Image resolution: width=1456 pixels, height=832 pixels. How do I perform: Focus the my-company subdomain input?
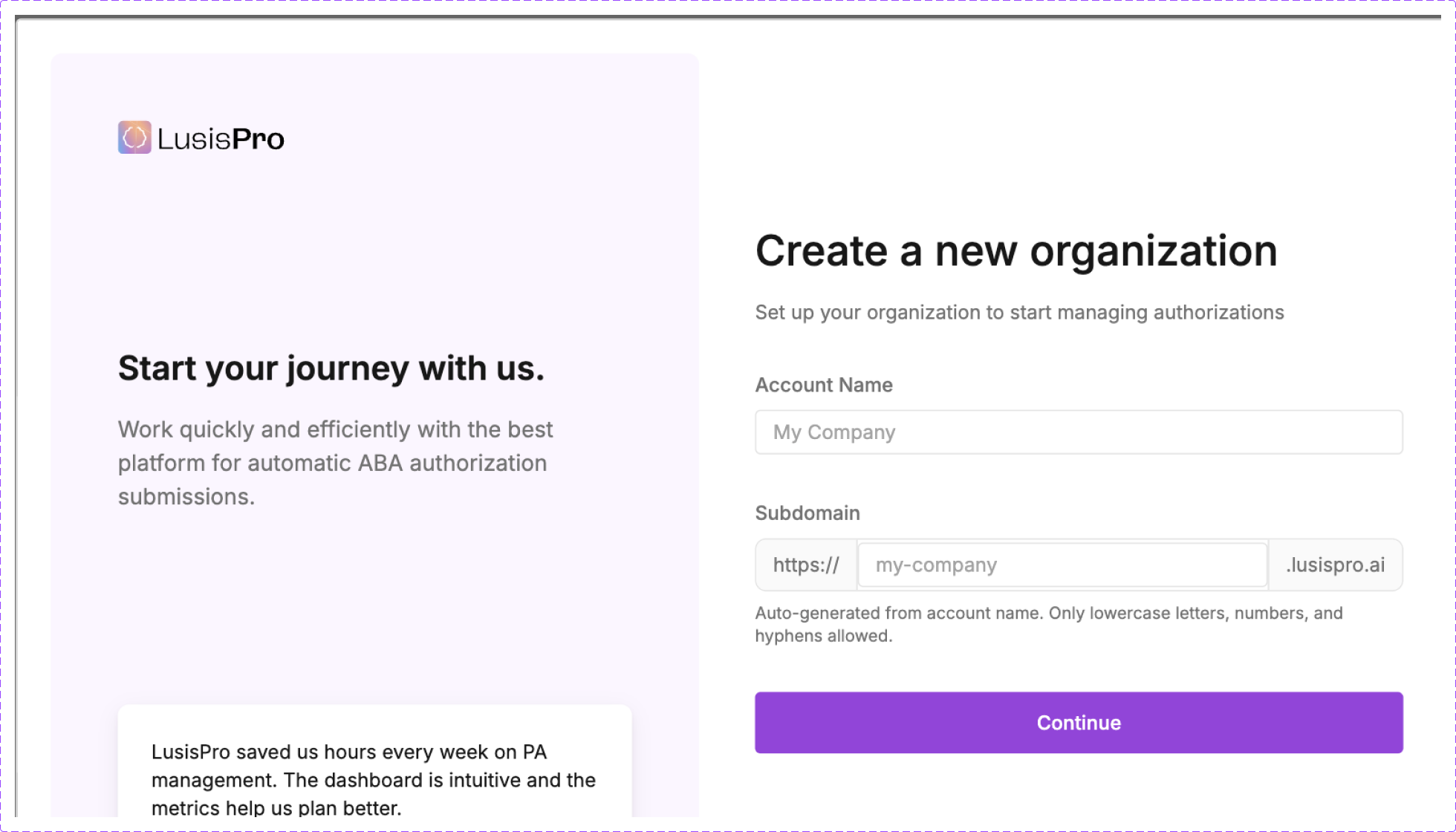tap(1062, 565)
